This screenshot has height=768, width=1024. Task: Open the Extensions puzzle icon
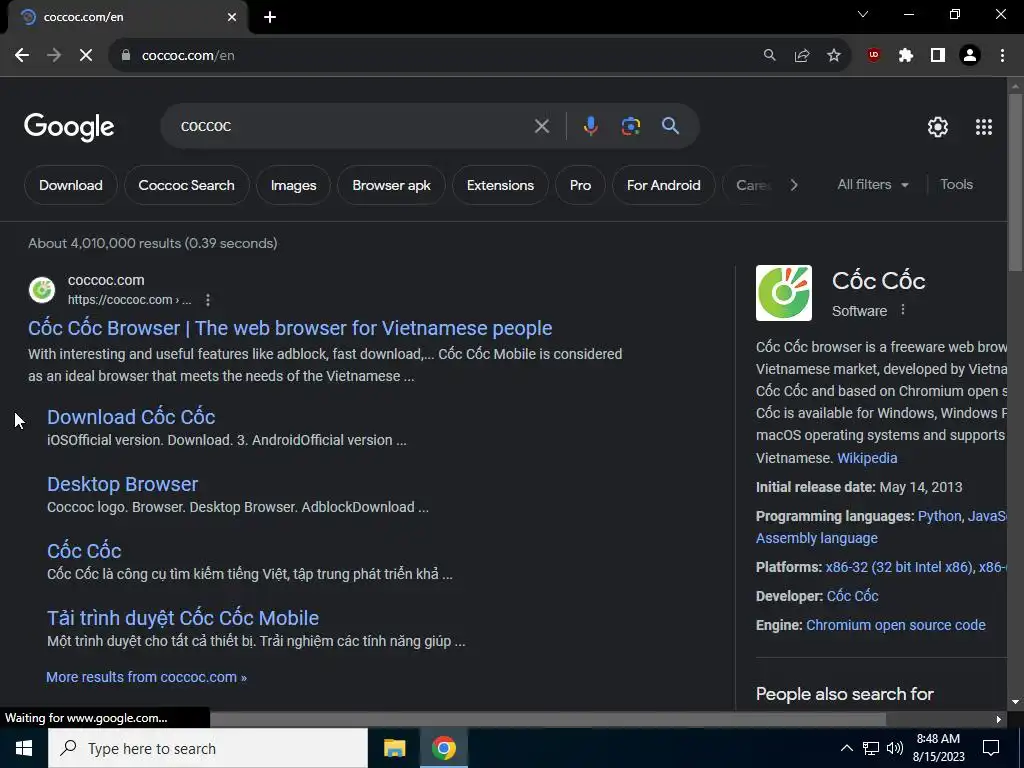coord(905,56)
